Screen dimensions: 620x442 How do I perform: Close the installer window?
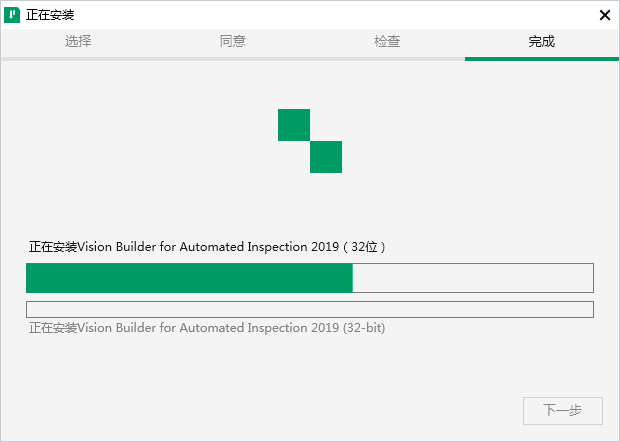(604, 15)
